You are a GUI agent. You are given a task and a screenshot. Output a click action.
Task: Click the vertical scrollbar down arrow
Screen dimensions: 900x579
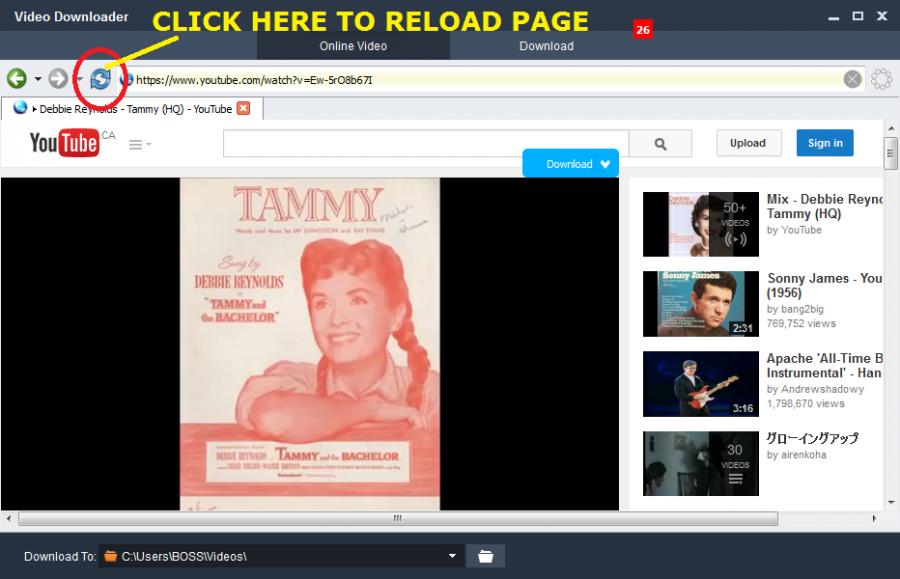coord(891,503)
